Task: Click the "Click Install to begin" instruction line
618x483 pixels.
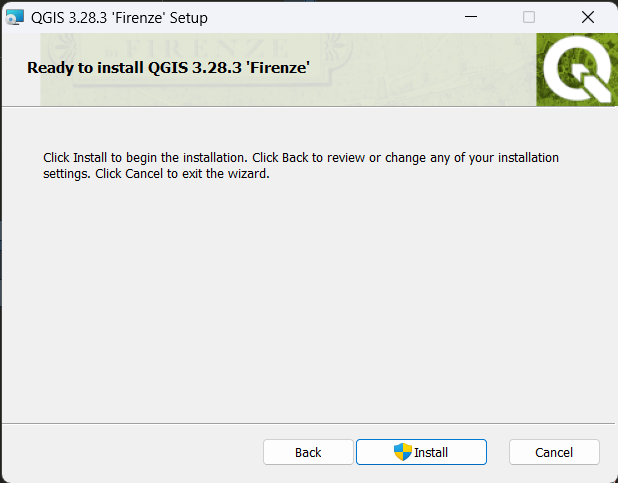Action: (301, 158)
